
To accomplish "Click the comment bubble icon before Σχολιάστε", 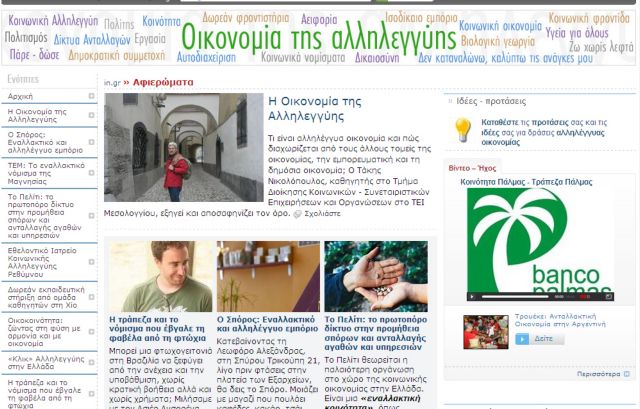I will coord(298,214).
